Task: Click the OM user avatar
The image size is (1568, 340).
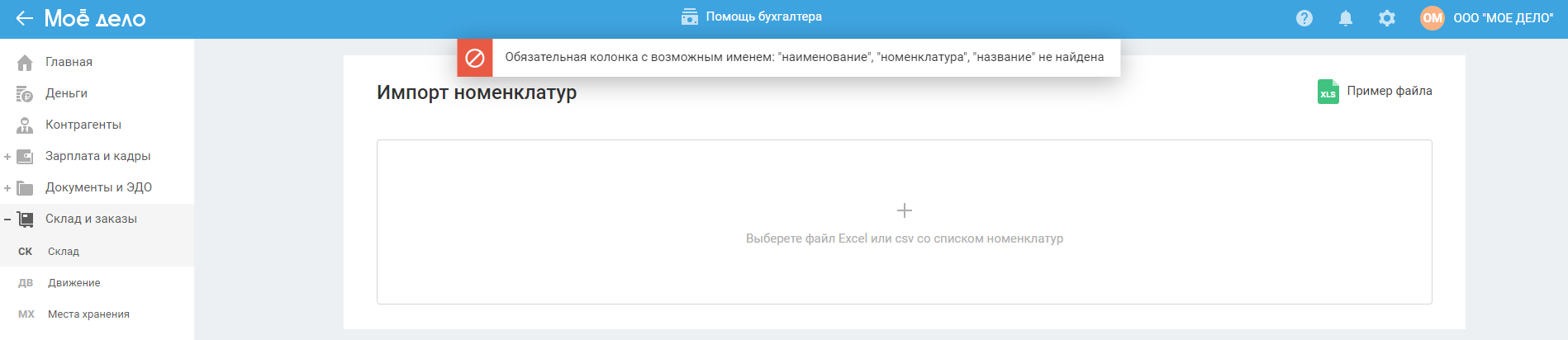Action: point(1432,18)
